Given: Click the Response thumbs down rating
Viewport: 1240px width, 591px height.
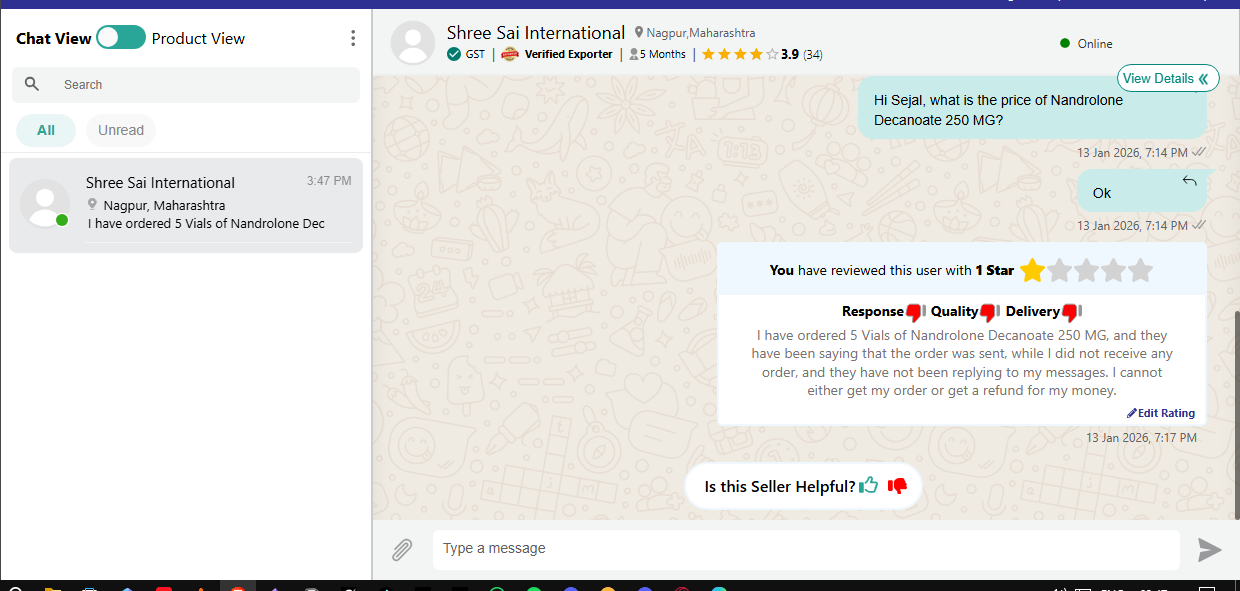Looking at the screenshot, I should click(915, 312).
